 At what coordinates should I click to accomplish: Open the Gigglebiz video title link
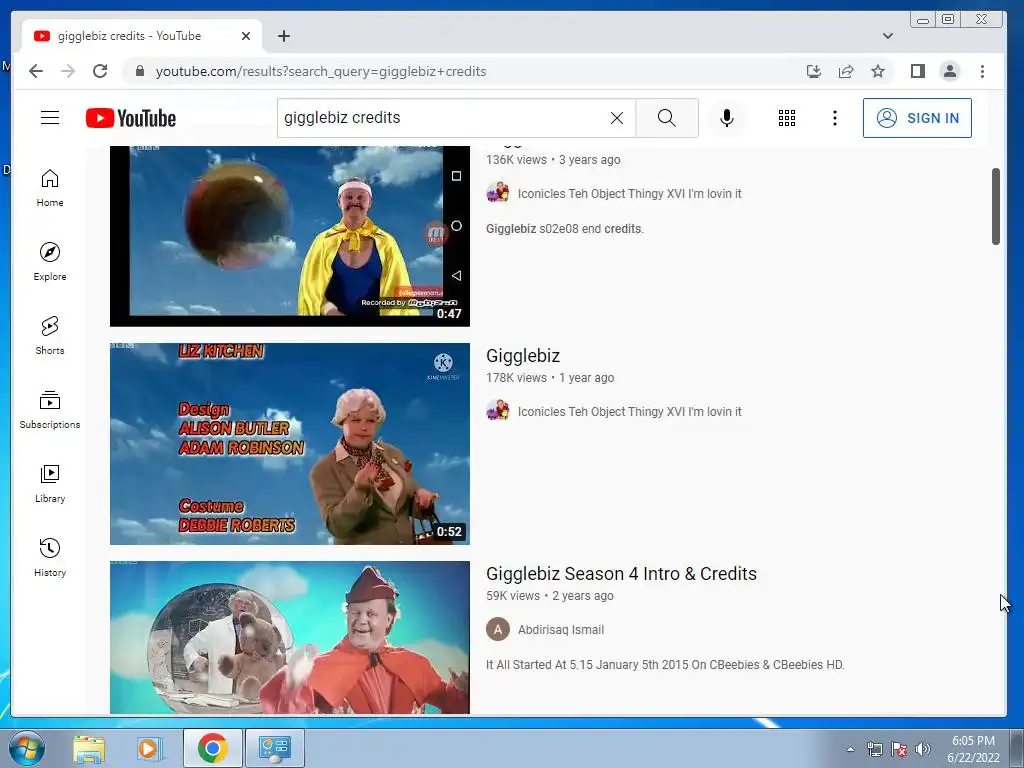[522, 356]
